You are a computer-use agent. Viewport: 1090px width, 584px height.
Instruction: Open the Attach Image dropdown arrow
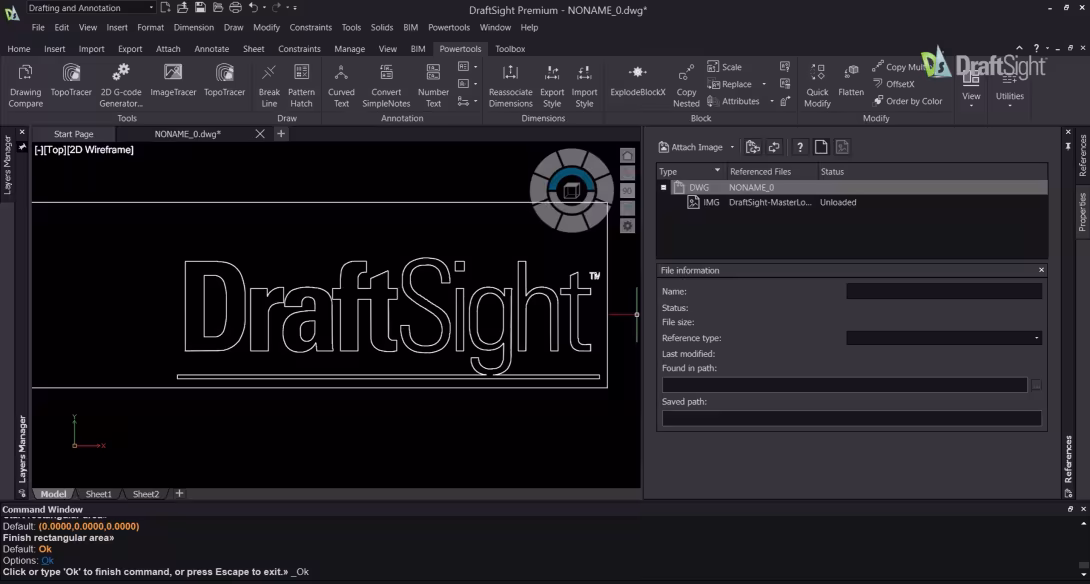pyautogui.click(x=732, y=147)
